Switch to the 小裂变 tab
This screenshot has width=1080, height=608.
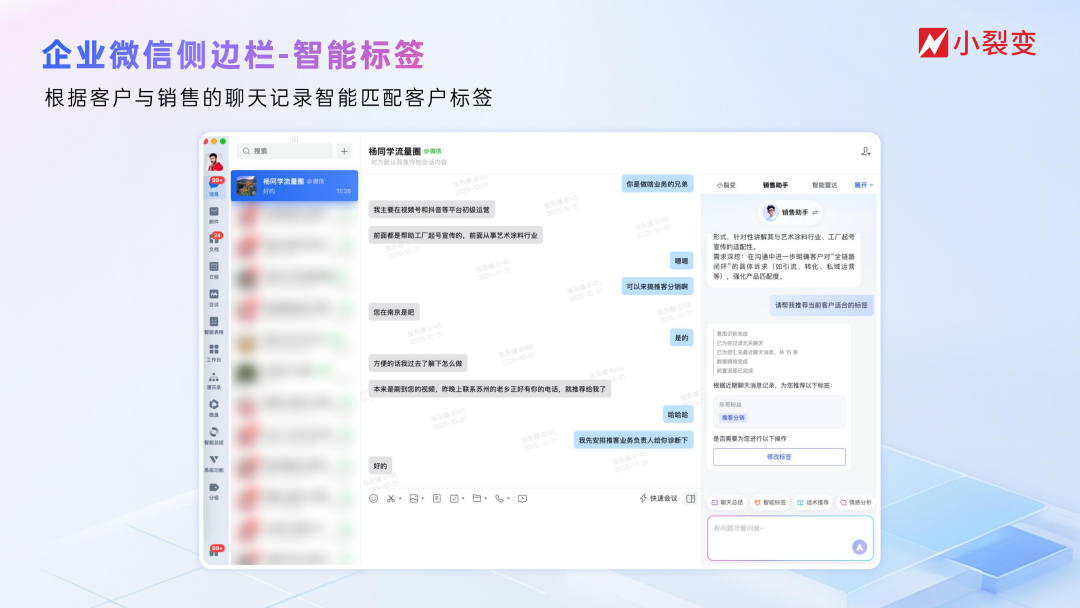click(726, 184)
